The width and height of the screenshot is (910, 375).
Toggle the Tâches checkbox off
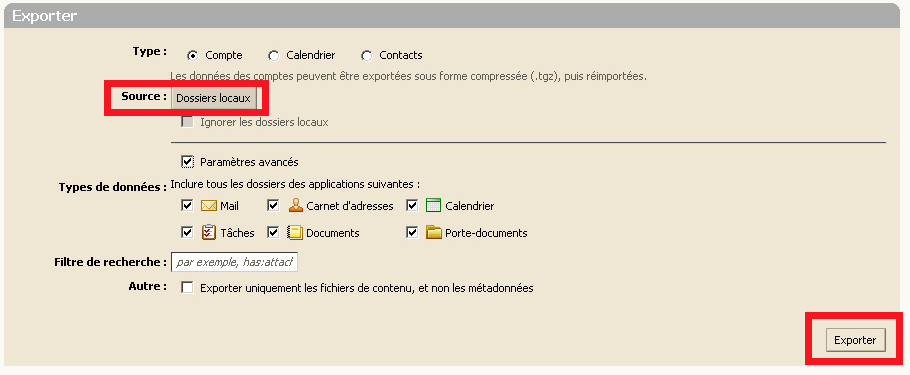(187, 232)
